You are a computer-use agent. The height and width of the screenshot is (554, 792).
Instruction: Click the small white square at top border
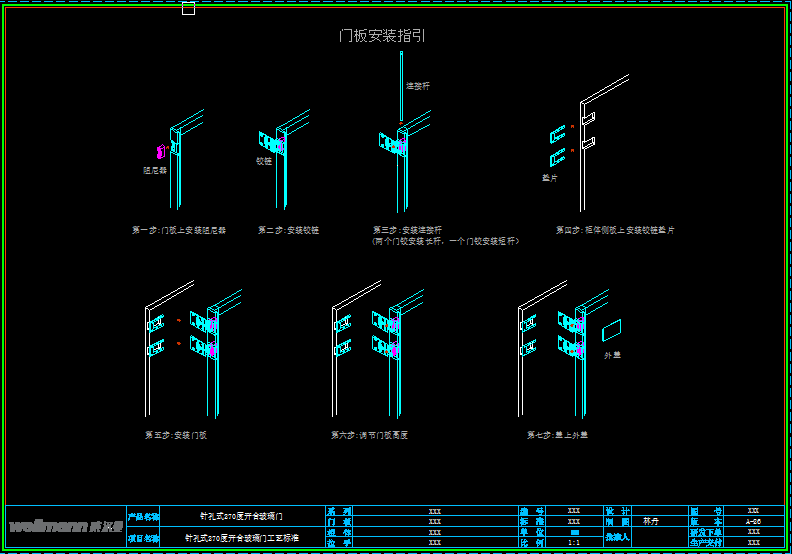coord(188,9)
